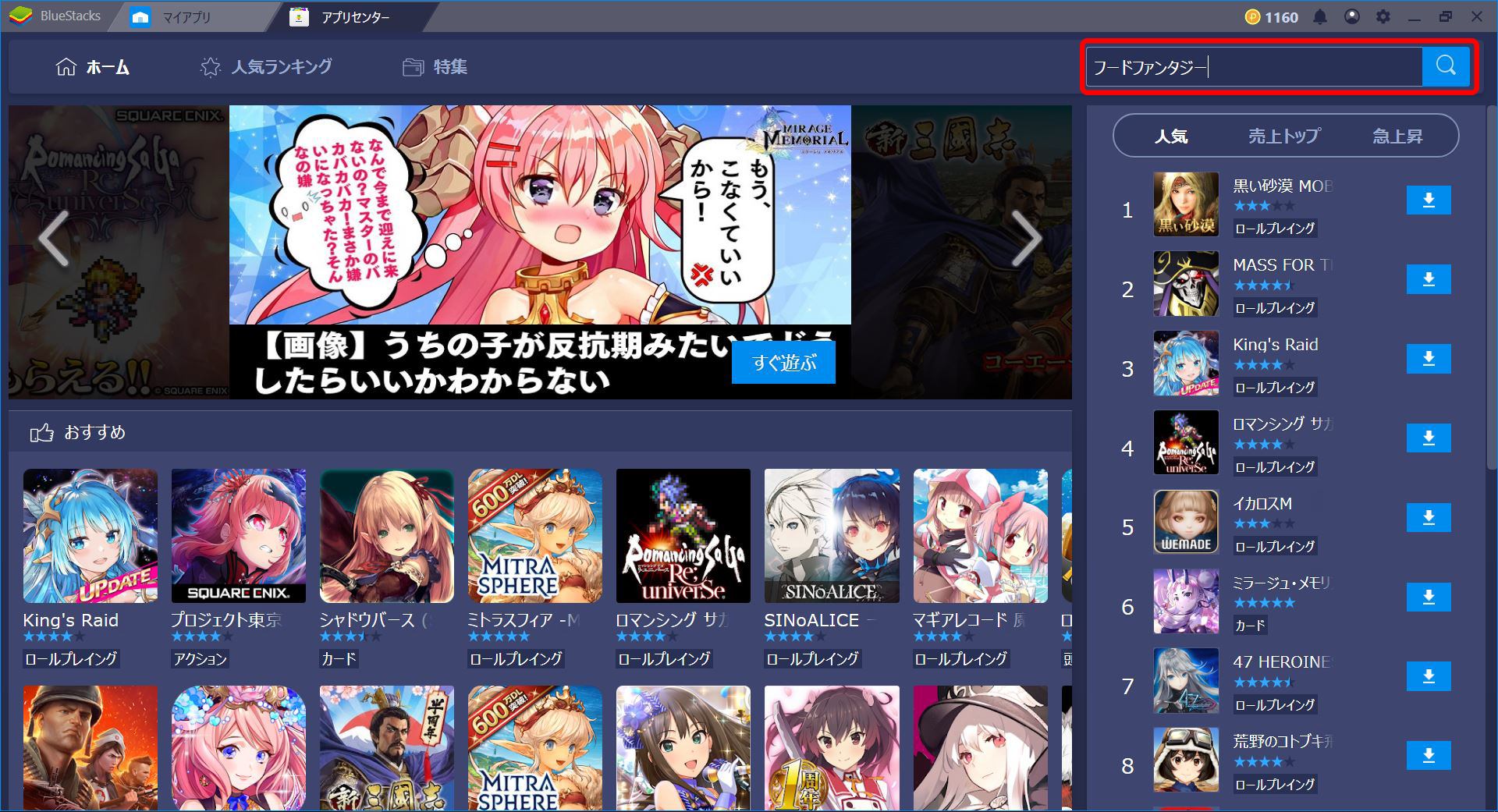Download 47 HEROINES from ranking list

pos(1429,676)
